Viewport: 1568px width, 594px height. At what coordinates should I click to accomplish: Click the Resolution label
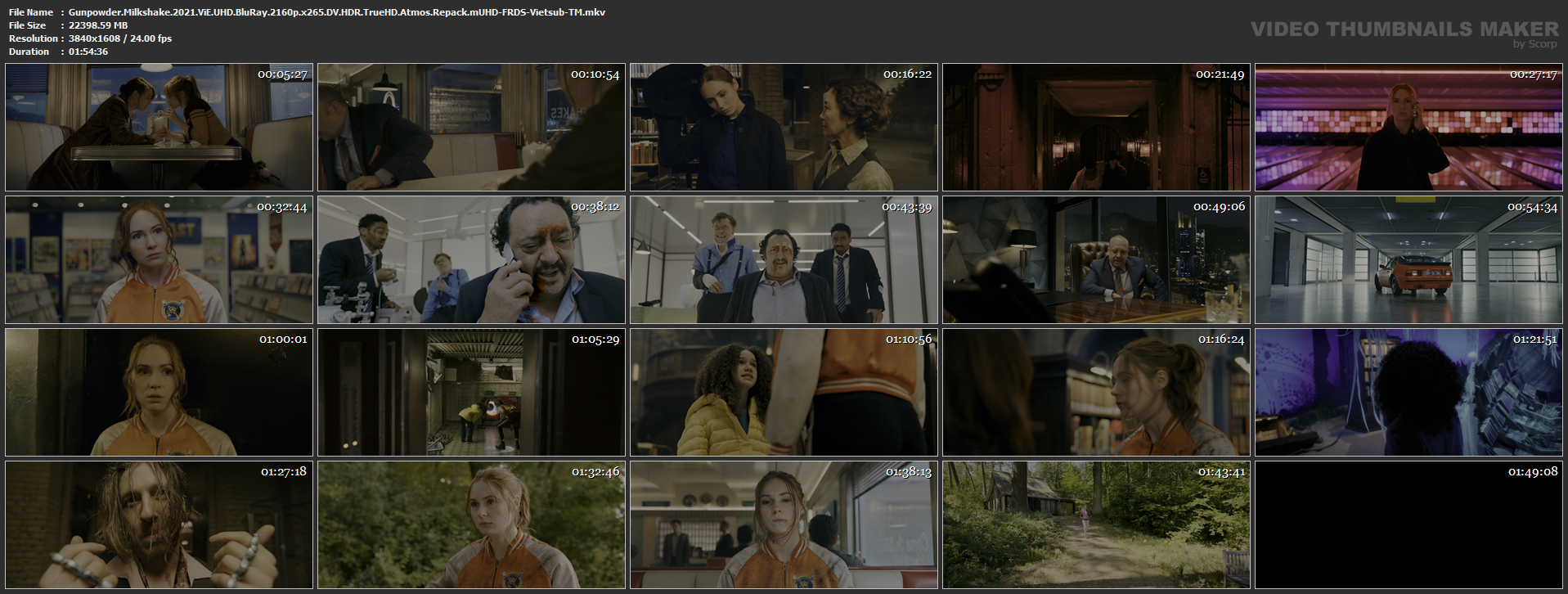(34, 38)
